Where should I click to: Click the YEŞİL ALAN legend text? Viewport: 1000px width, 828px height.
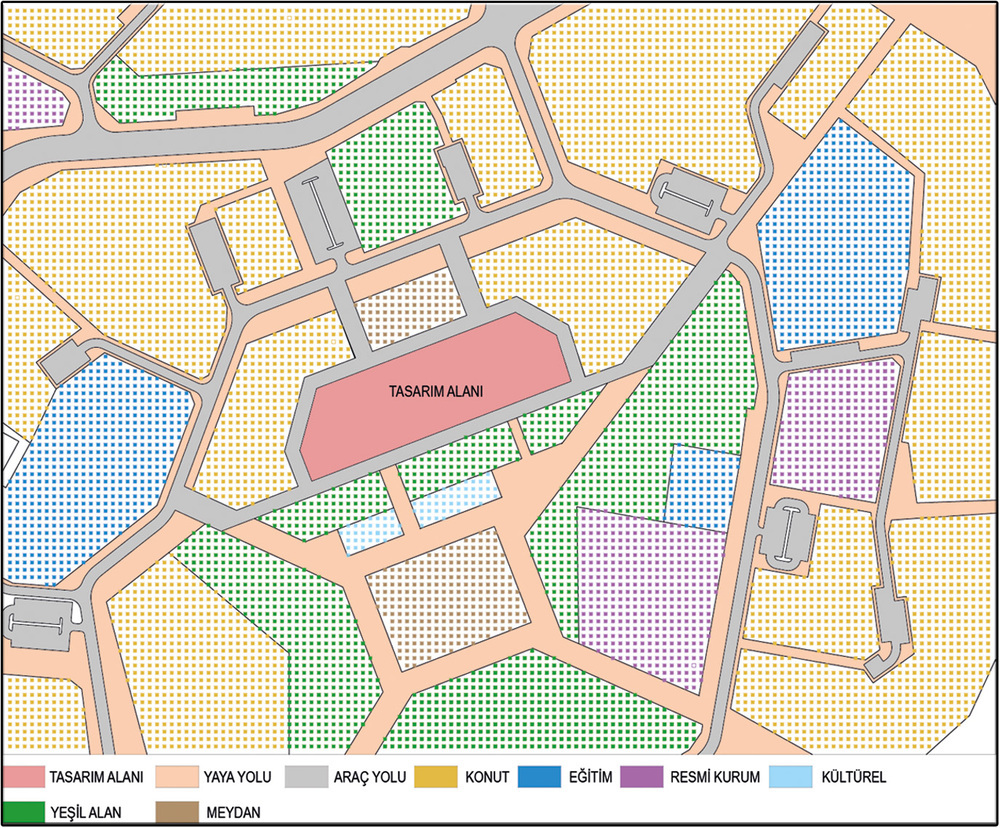(85, 812)
